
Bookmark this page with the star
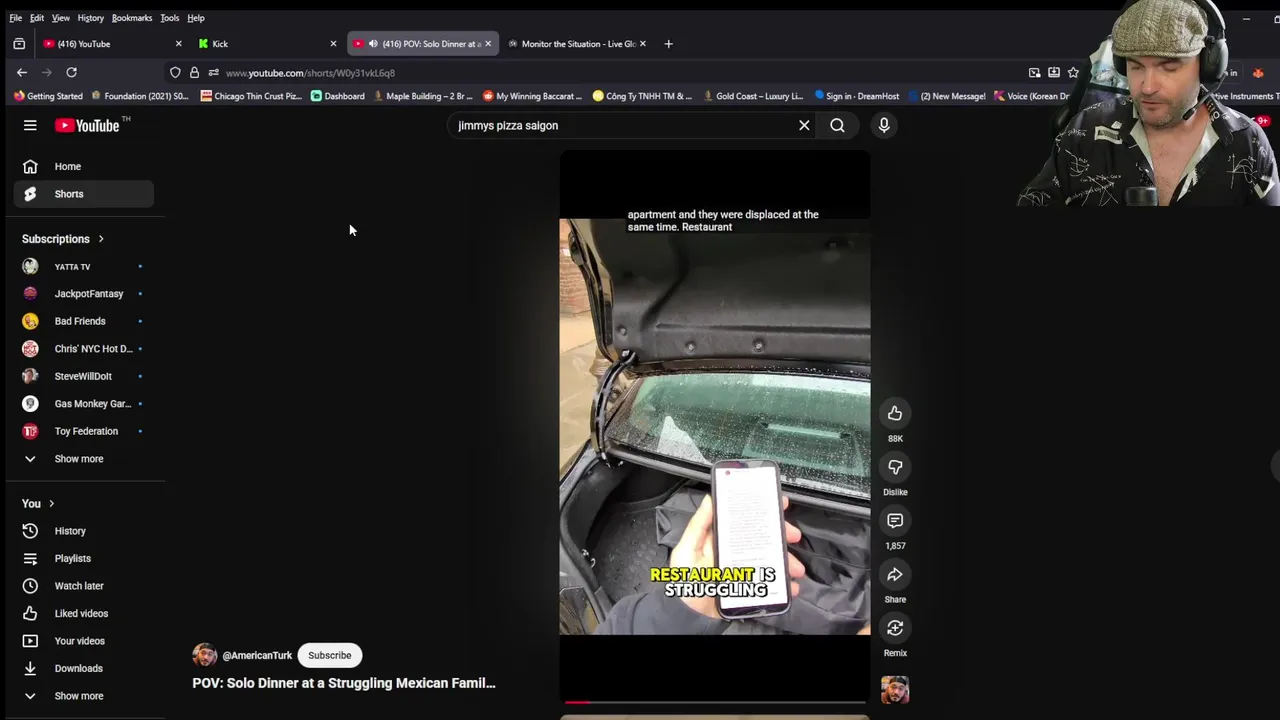click(1073, 72)
